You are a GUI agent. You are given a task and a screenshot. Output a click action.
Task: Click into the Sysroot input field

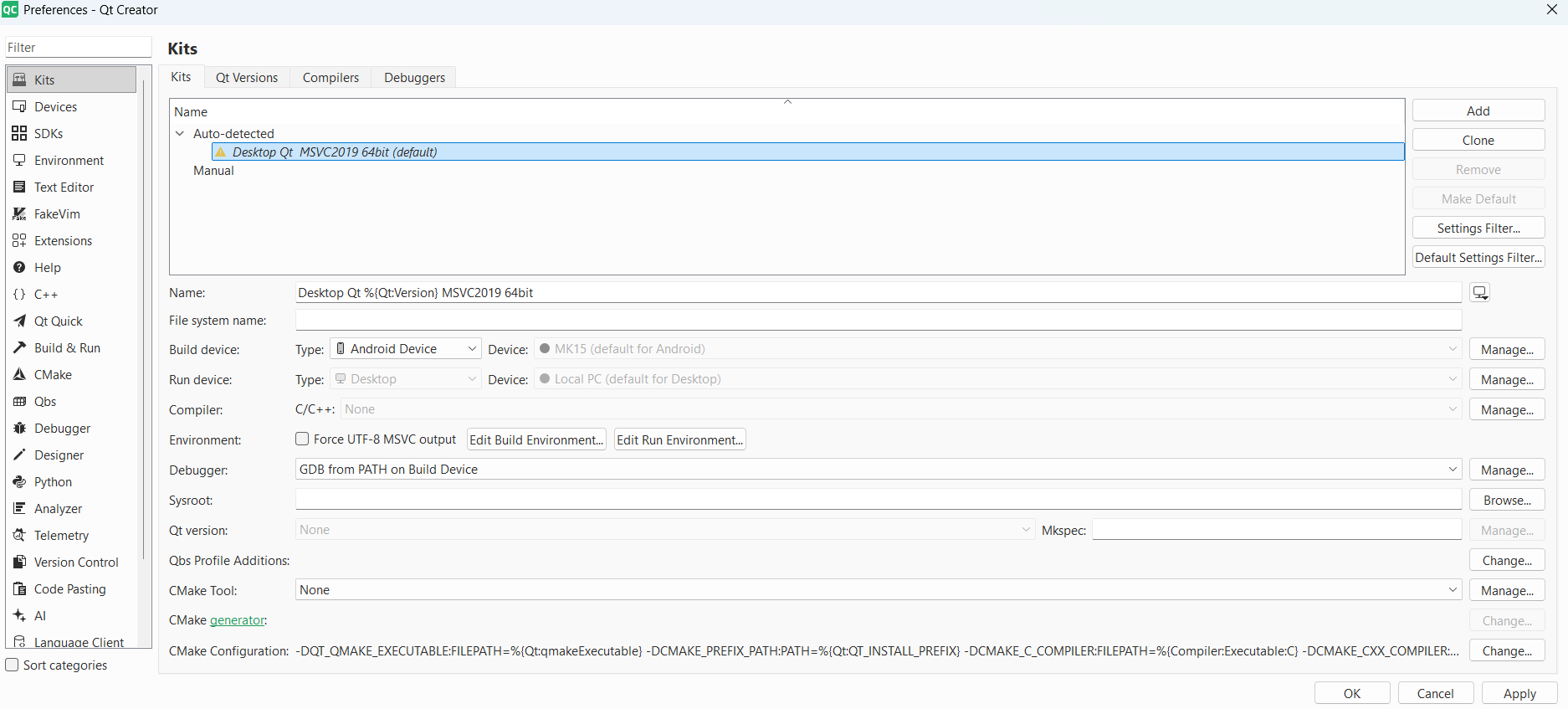pos(877,500)
